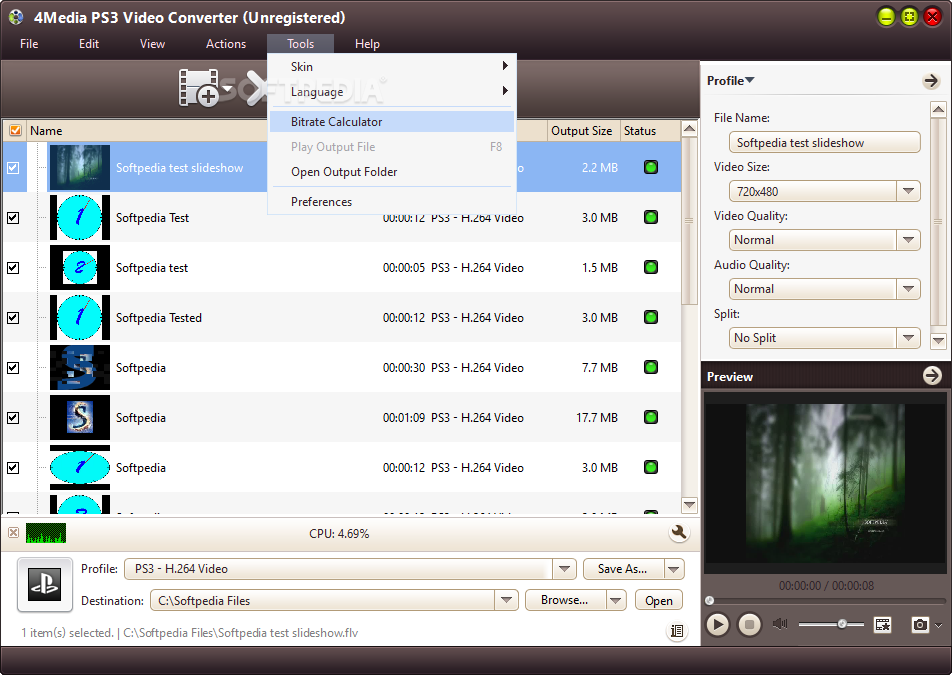
Task: Click the Play button in Preview
Action: [x=717, y=624]
